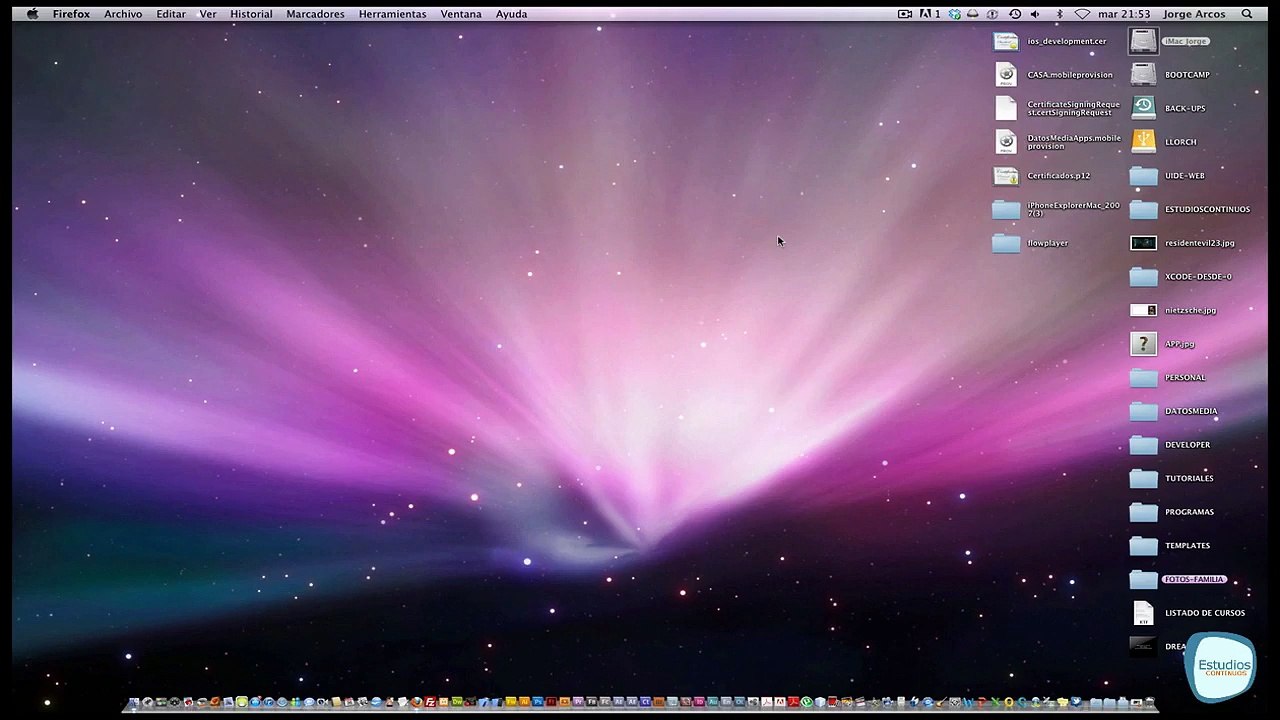1280x720 pixels.
Task: Open the Wi-Fi status menu
Action: click(x=1082, y=14)
